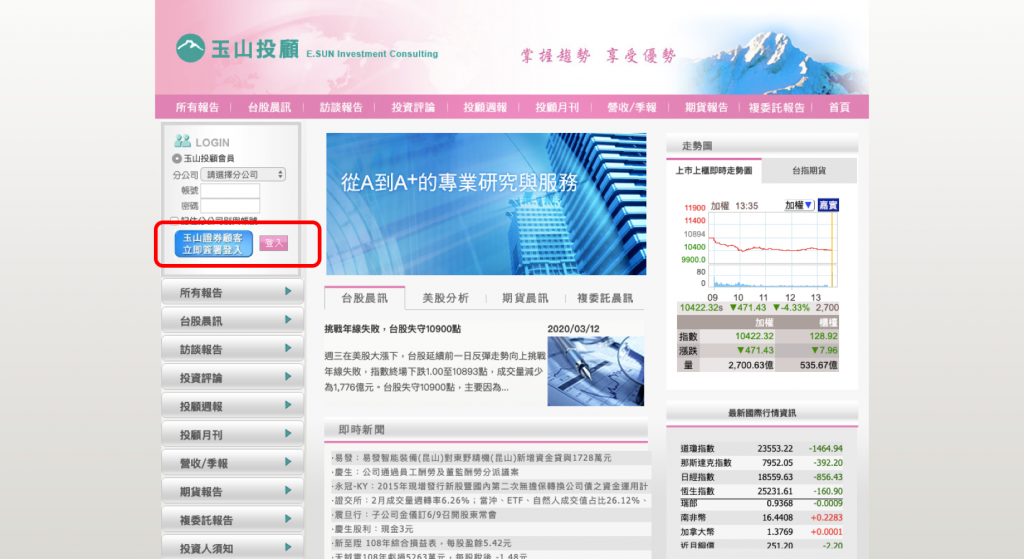Open headline 挑戰年線失敗，台股失守10900點
1024x559 pixels.
(x=392, y=328)
